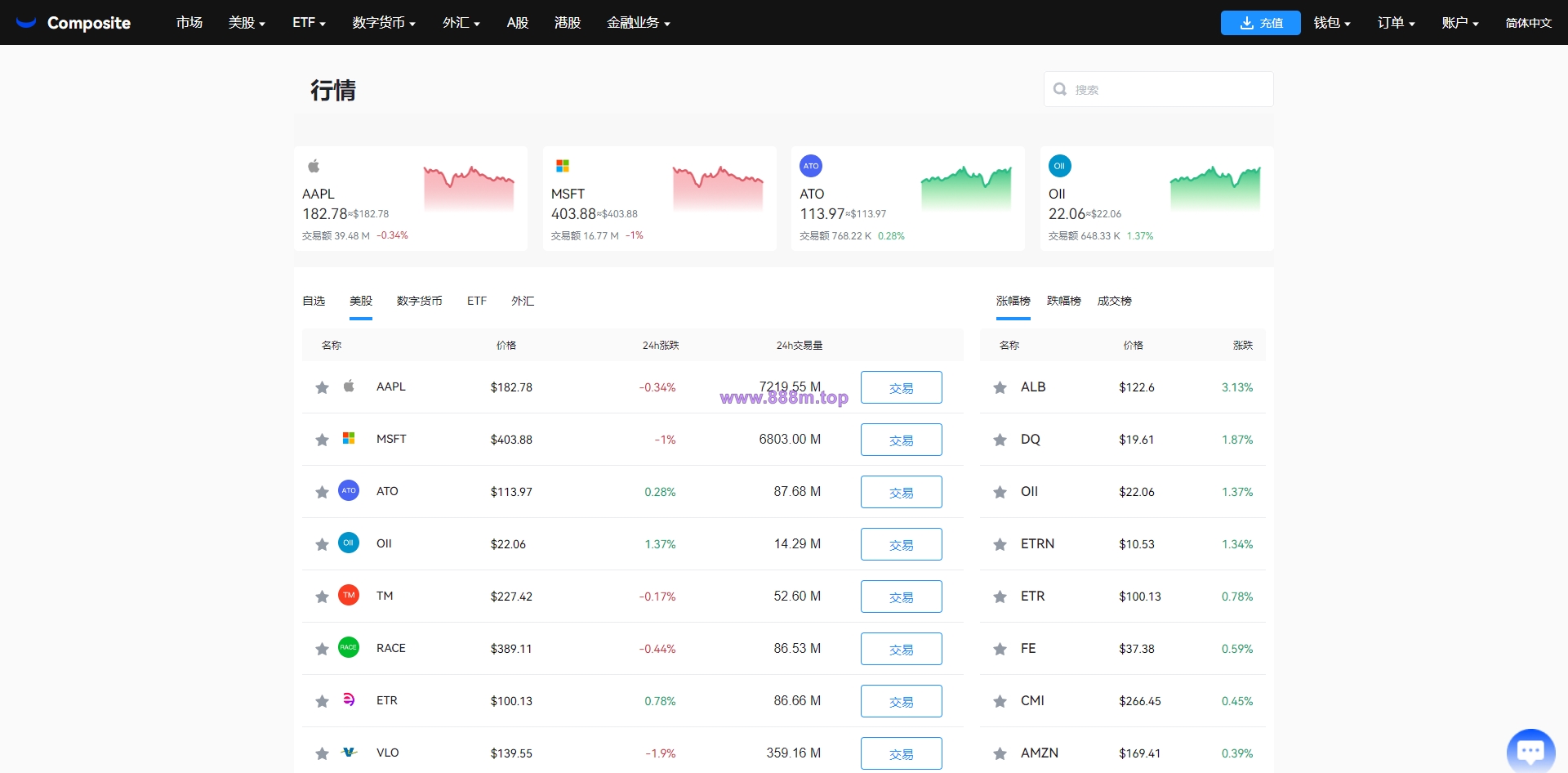Click the Apple icon in AAPL row

349,386
